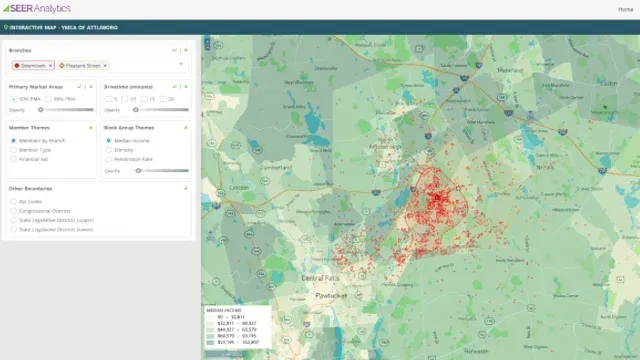
Task: Click the Branches panel heading
Action: point(20,50)
